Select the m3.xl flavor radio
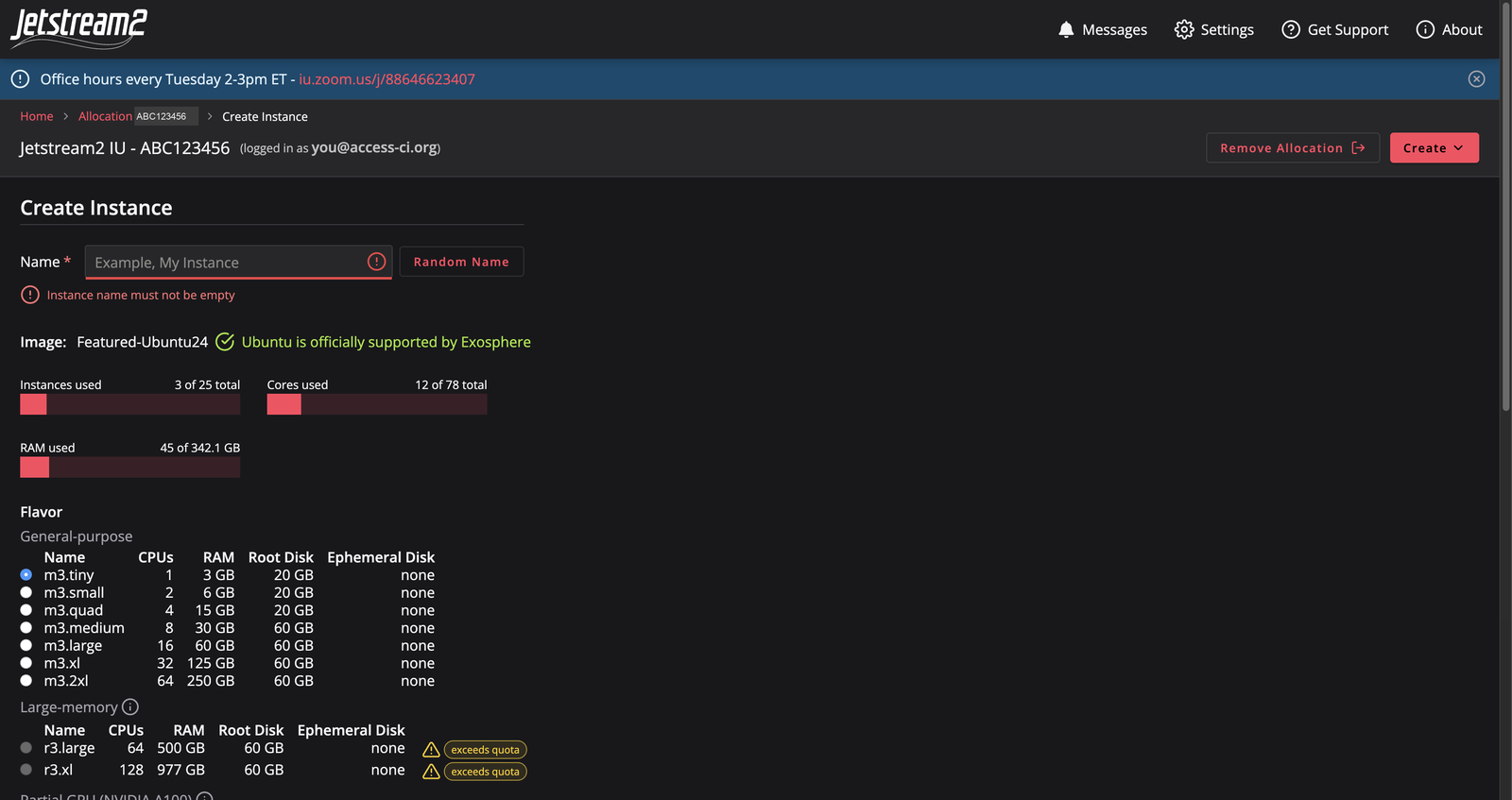This screenshot has width=1512, height=800. 26,663
